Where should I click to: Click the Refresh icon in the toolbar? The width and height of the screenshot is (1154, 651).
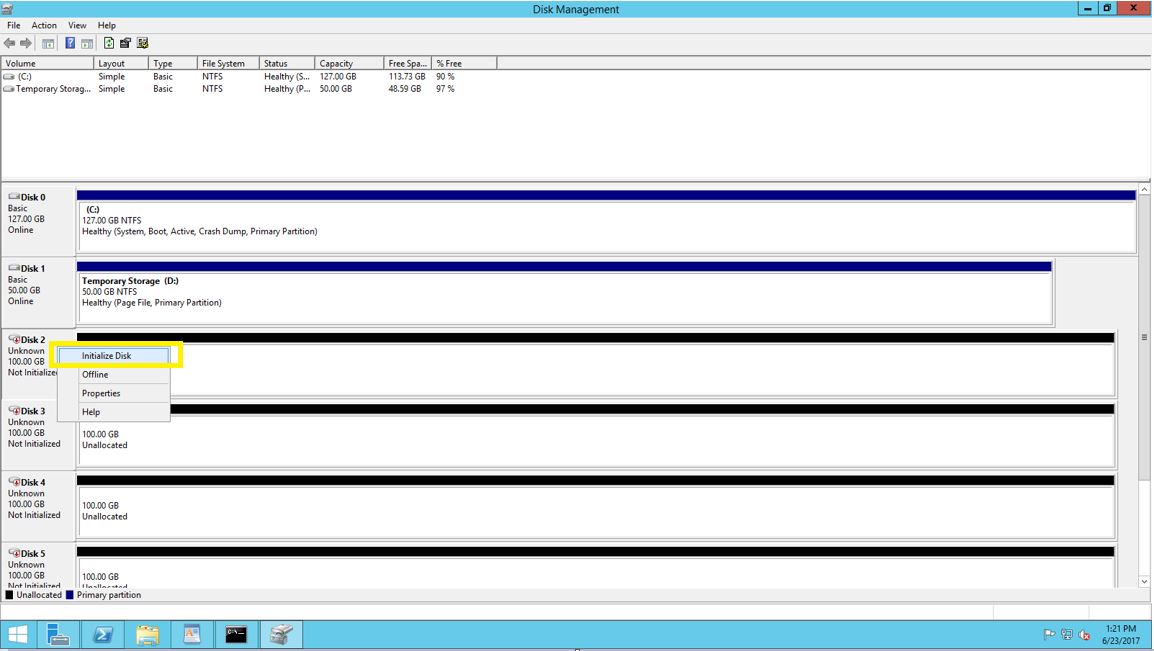tap(108, 43)
